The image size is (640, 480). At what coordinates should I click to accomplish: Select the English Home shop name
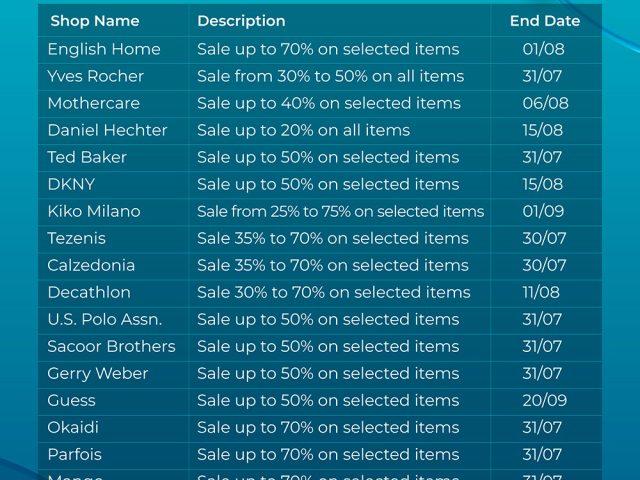(x=104, y=49)
